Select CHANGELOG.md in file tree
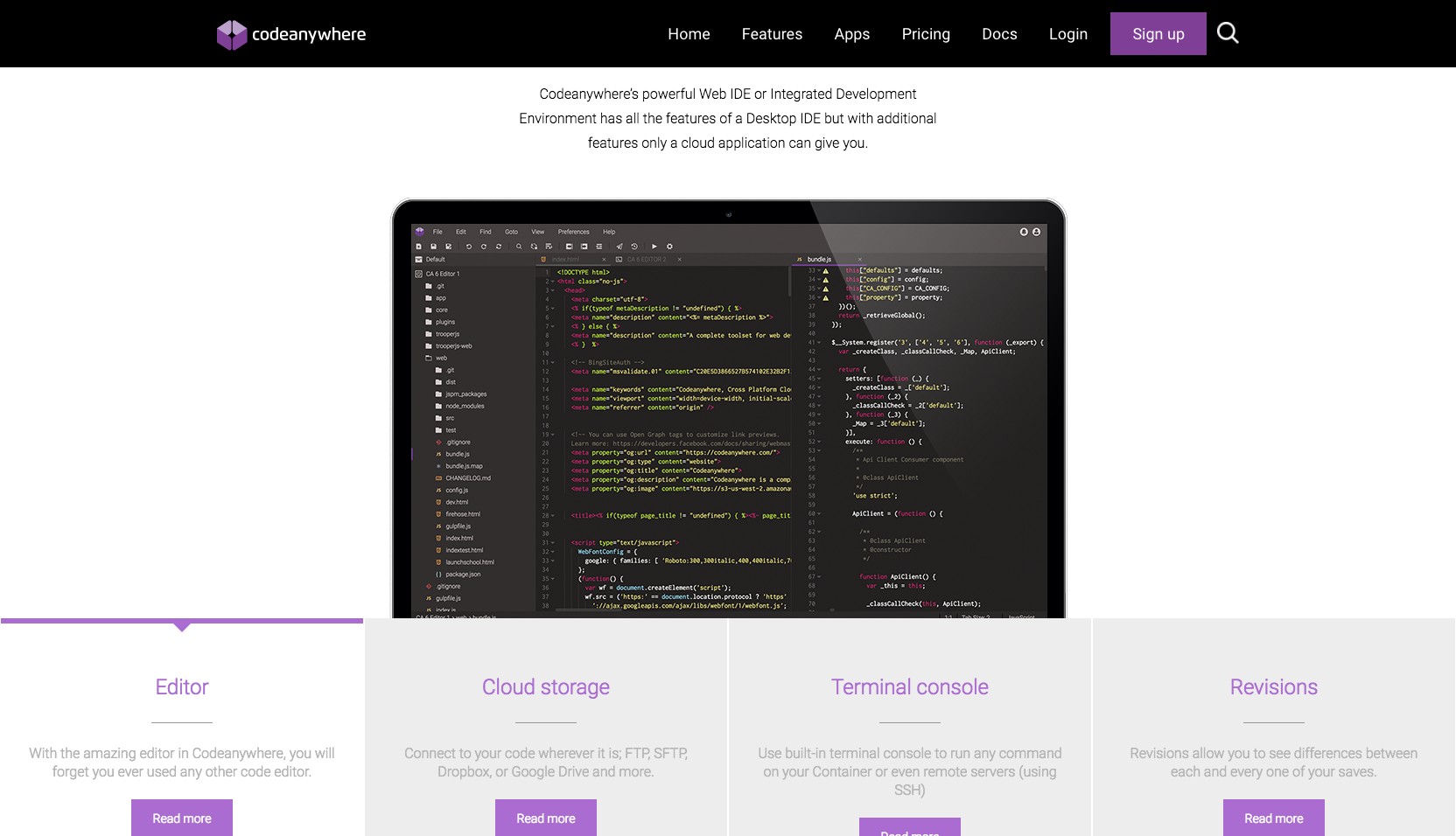 [x=468, y=478]
